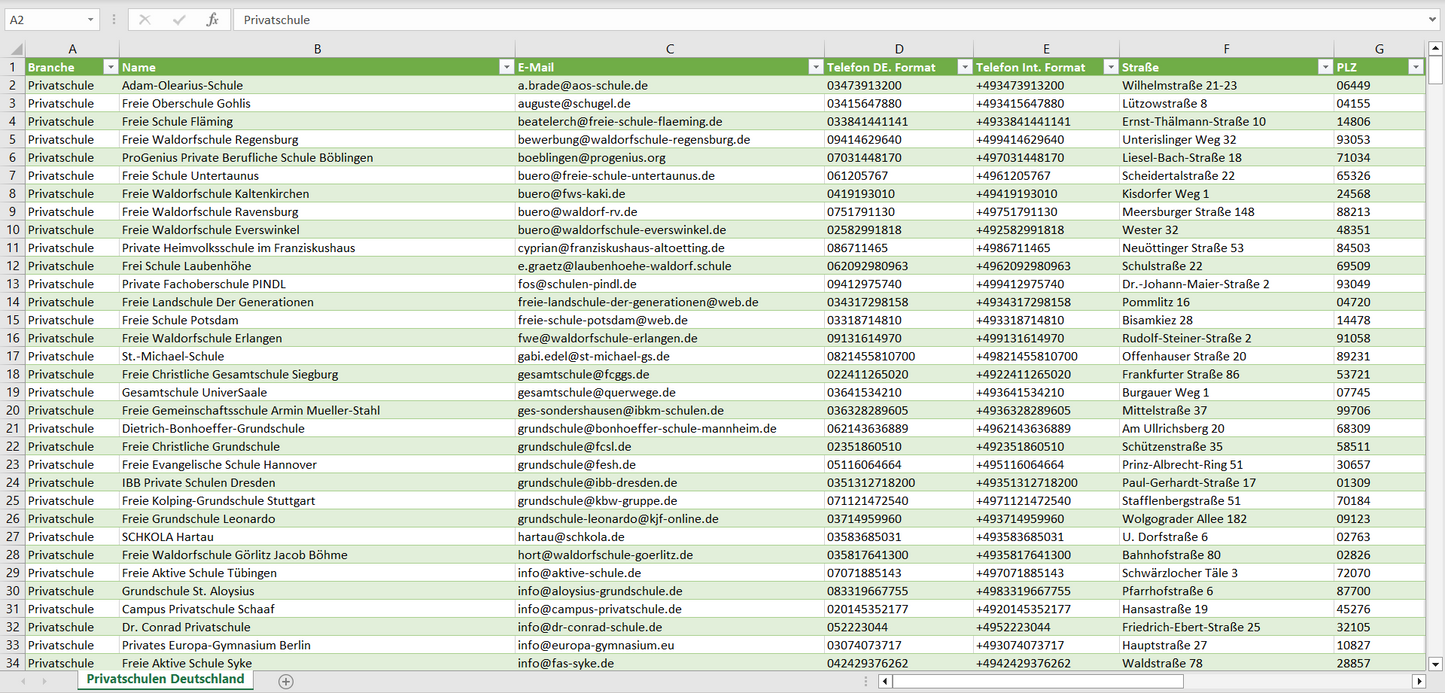Image resolution: width=1445 pixels, height=693 pixels.
Task: Open the PLZ column filter dropdown
Action: (1415, 67)
